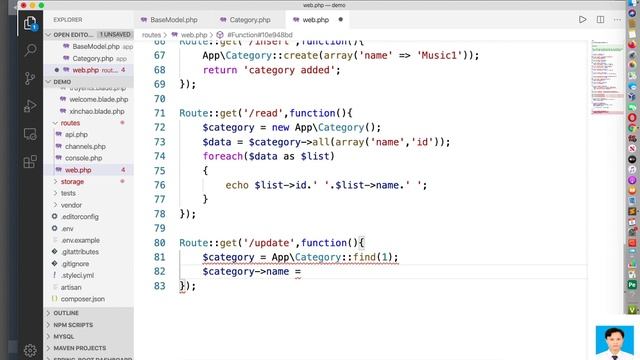Click the presenter webcam thumbnail
Viewport: 640px width, 360px height.
pos(615,342)
